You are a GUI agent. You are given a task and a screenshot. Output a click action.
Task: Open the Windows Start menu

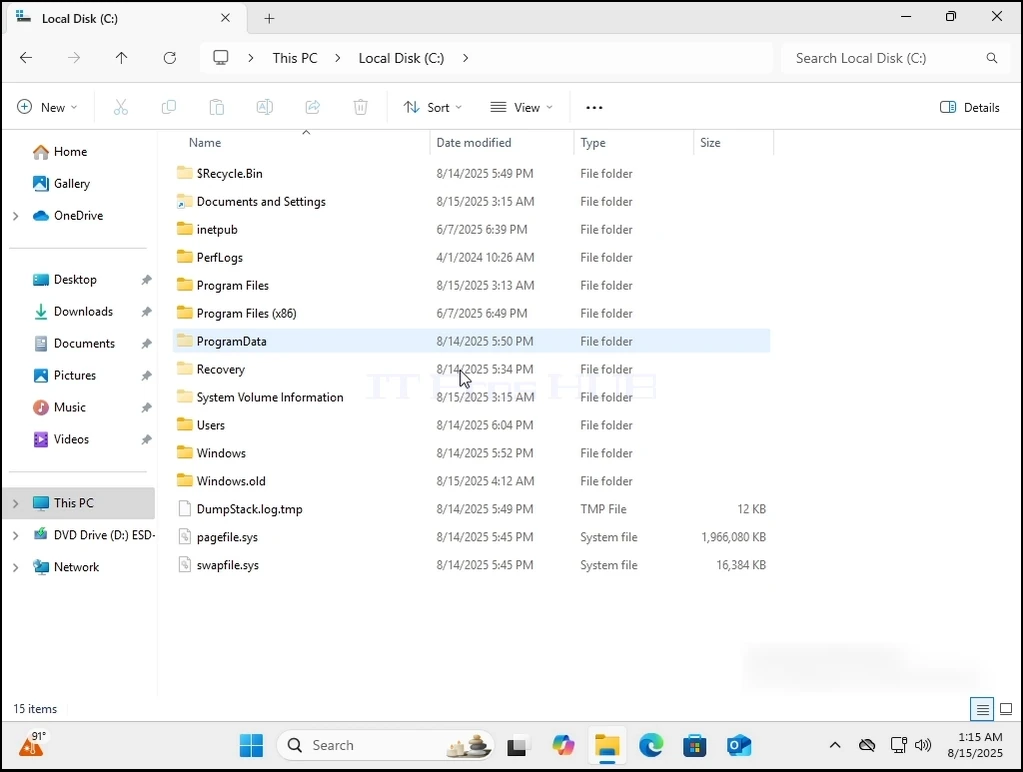[251, 745]
